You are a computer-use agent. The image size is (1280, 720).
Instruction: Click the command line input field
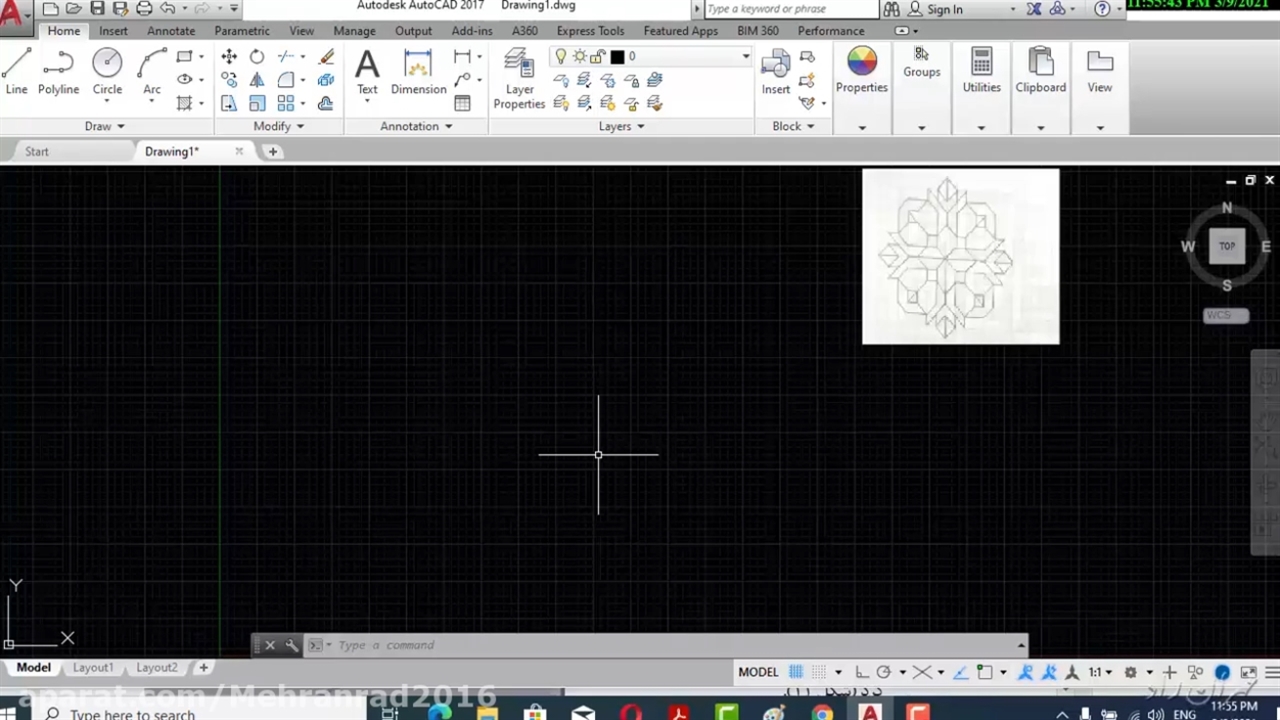click(660, 645)
